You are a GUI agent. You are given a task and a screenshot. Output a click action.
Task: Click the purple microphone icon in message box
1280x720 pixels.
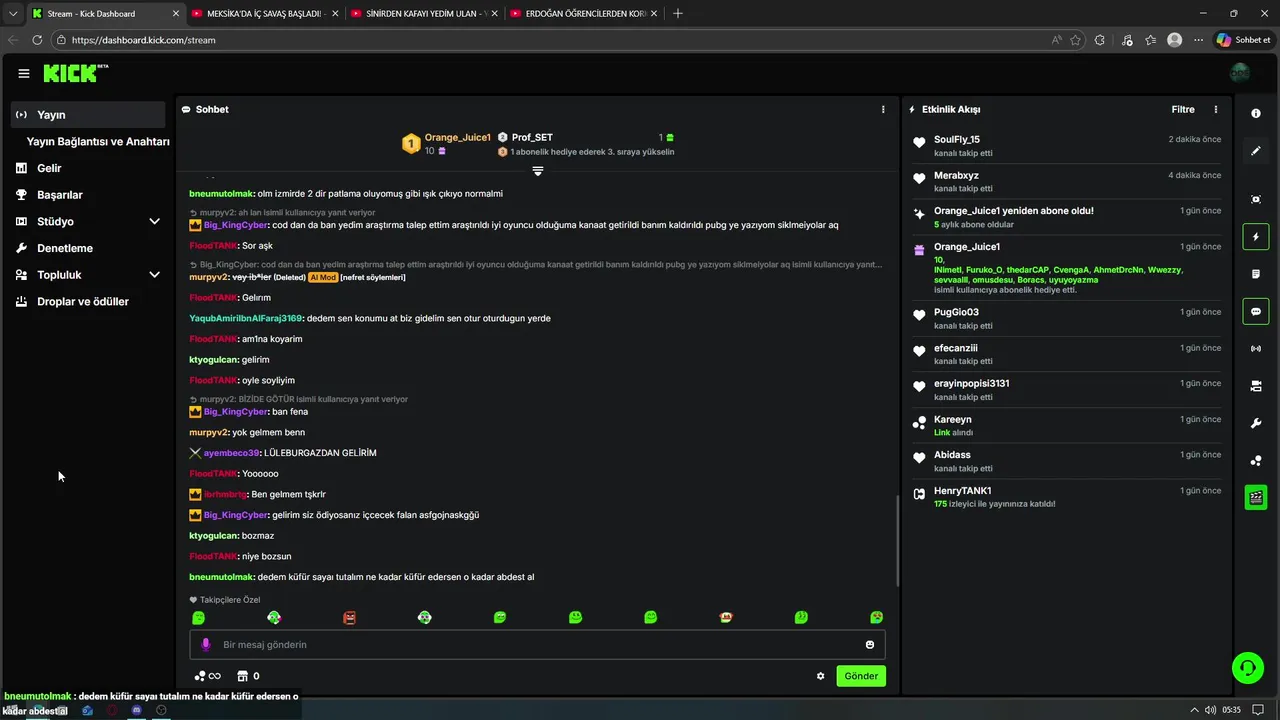[x=206, y=645]
